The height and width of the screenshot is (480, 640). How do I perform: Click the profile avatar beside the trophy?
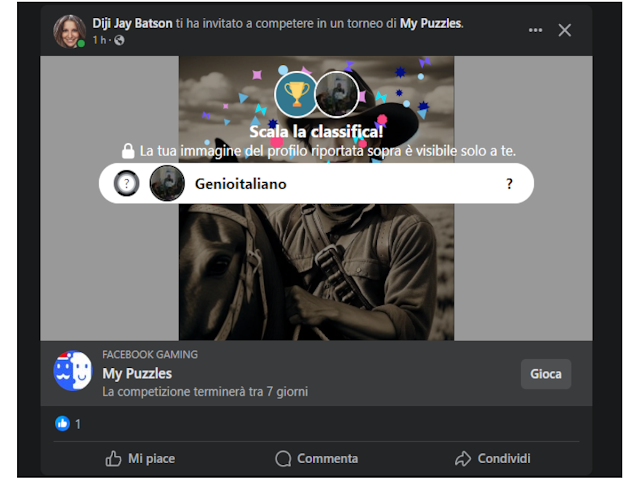(337, 94)
